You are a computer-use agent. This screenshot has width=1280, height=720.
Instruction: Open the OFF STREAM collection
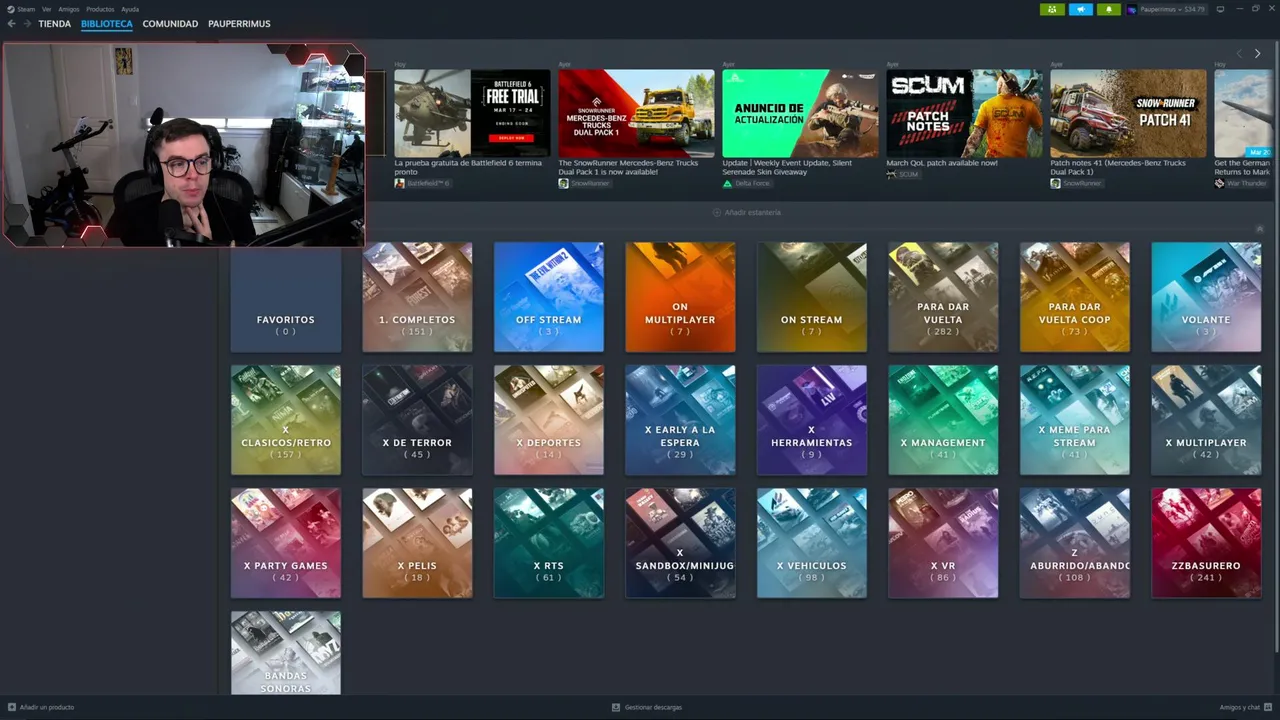tap(549, 297)
